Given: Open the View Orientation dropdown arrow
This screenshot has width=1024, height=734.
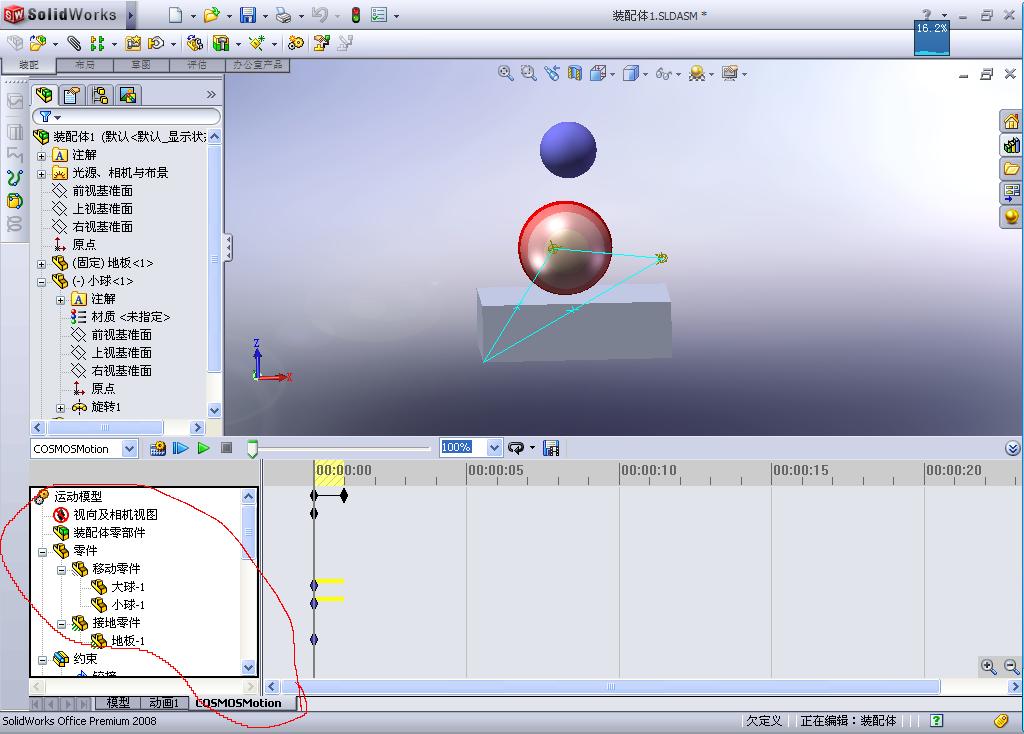Looking at the screenshot, I should [612, 74].
